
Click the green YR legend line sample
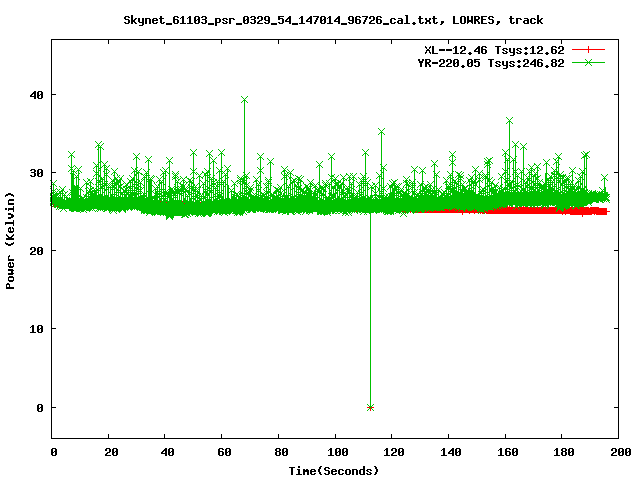pyautogui.click(x=589, y=62)
